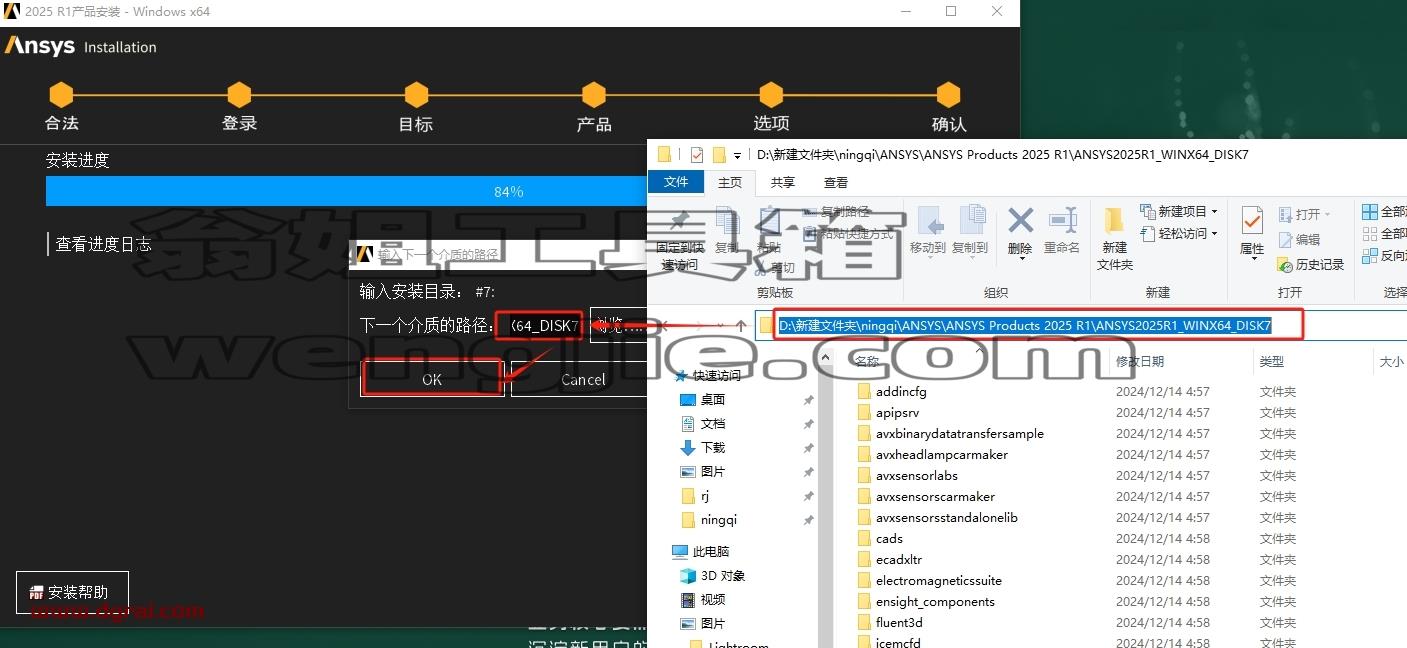Click the 登录 step hexagon

239,95
